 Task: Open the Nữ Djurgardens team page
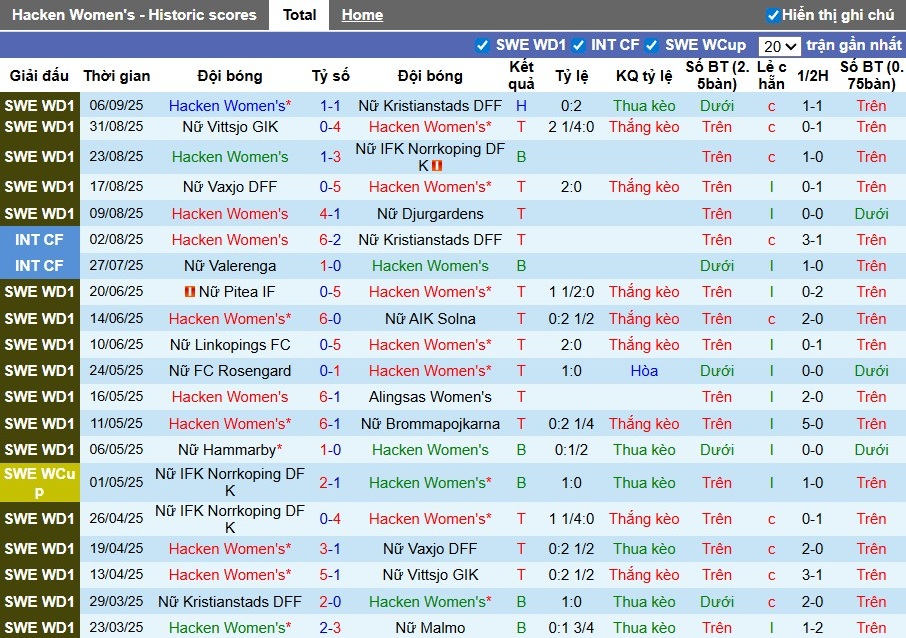pos(430,213)
